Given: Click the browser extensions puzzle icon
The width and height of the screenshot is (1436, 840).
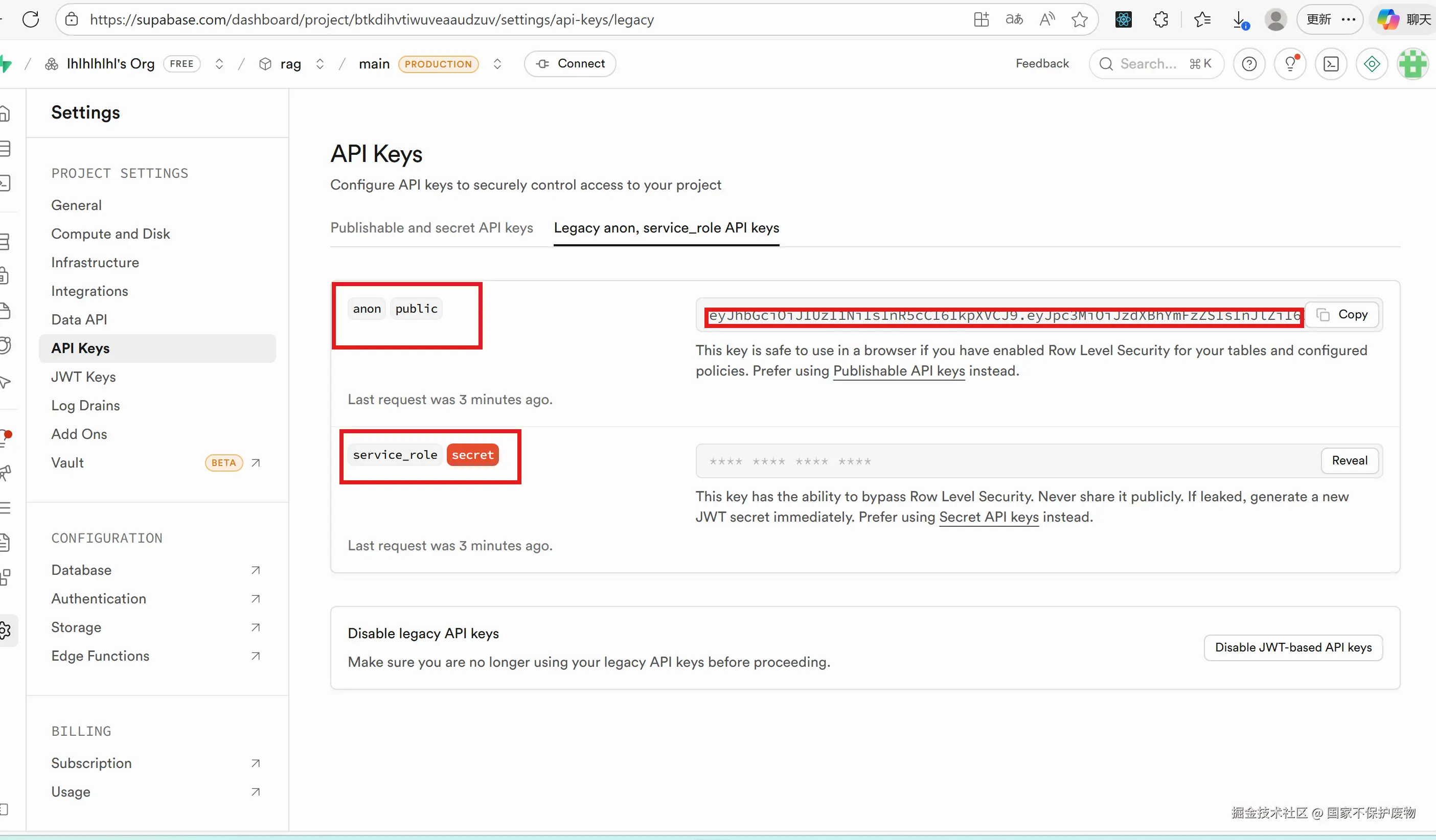Looking at the screenshot, I should coord(1161,19).
